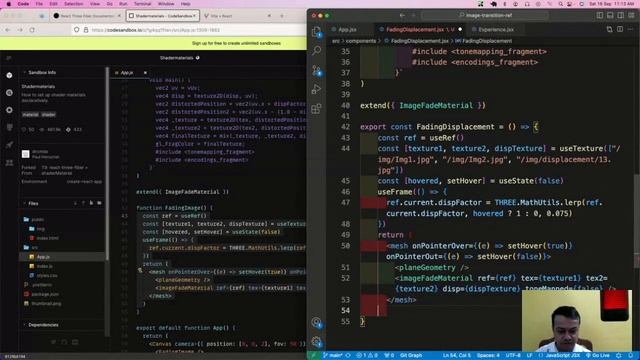This screenshot has height=360, width=640.
Task: Click the Sandbox Info icon in CodeSandbox sidebar
Action: [x=9, y=76]
